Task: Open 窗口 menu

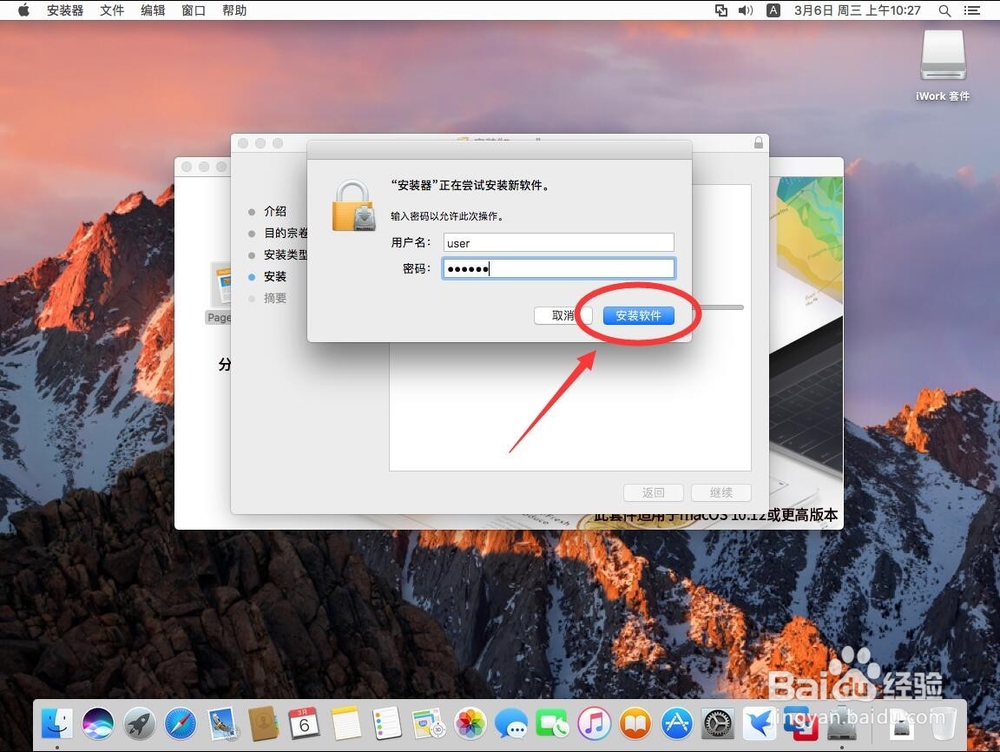Action: 193,10
